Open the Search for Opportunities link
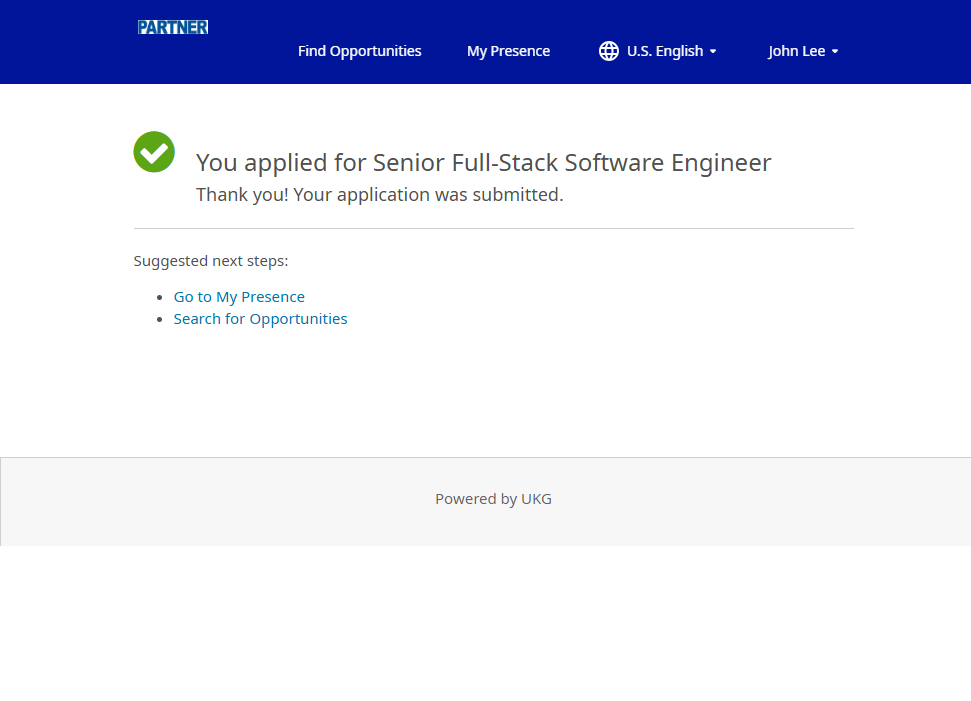971x701 pixels. pyautogui.click(x=260, y=319)
